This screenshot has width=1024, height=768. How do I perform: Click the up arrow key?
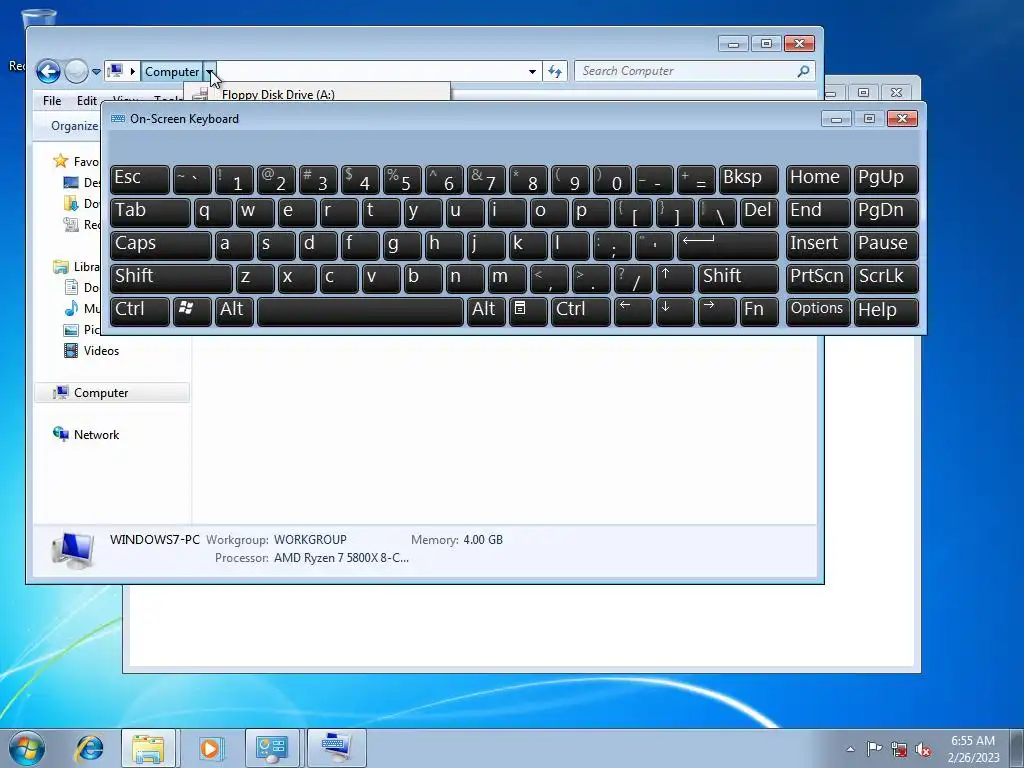pos(675,278)
